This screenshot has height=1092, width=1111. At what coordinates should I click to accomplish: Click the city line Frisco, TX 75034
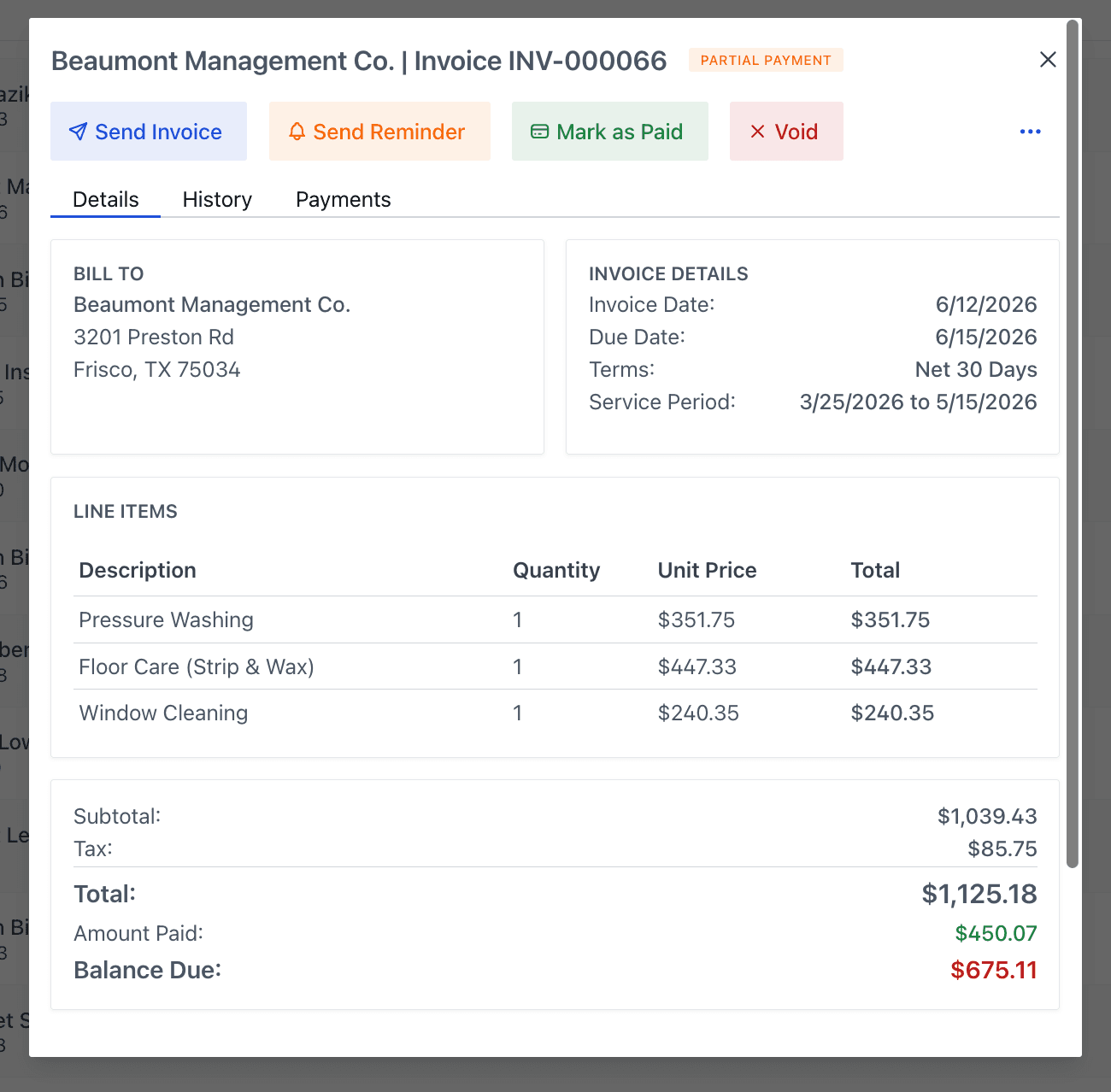point(157,370)
